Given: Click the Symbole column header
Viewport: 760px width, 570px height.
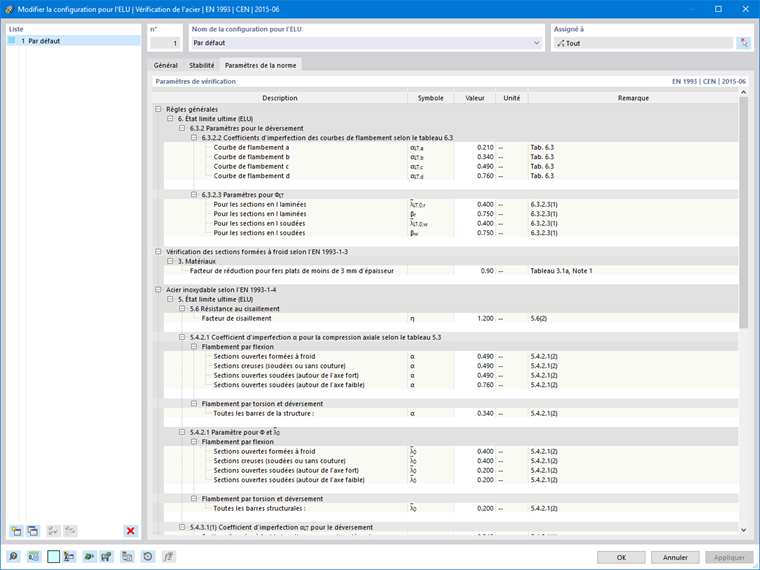Looking at the screenshot, I should (x=430, y=98).
